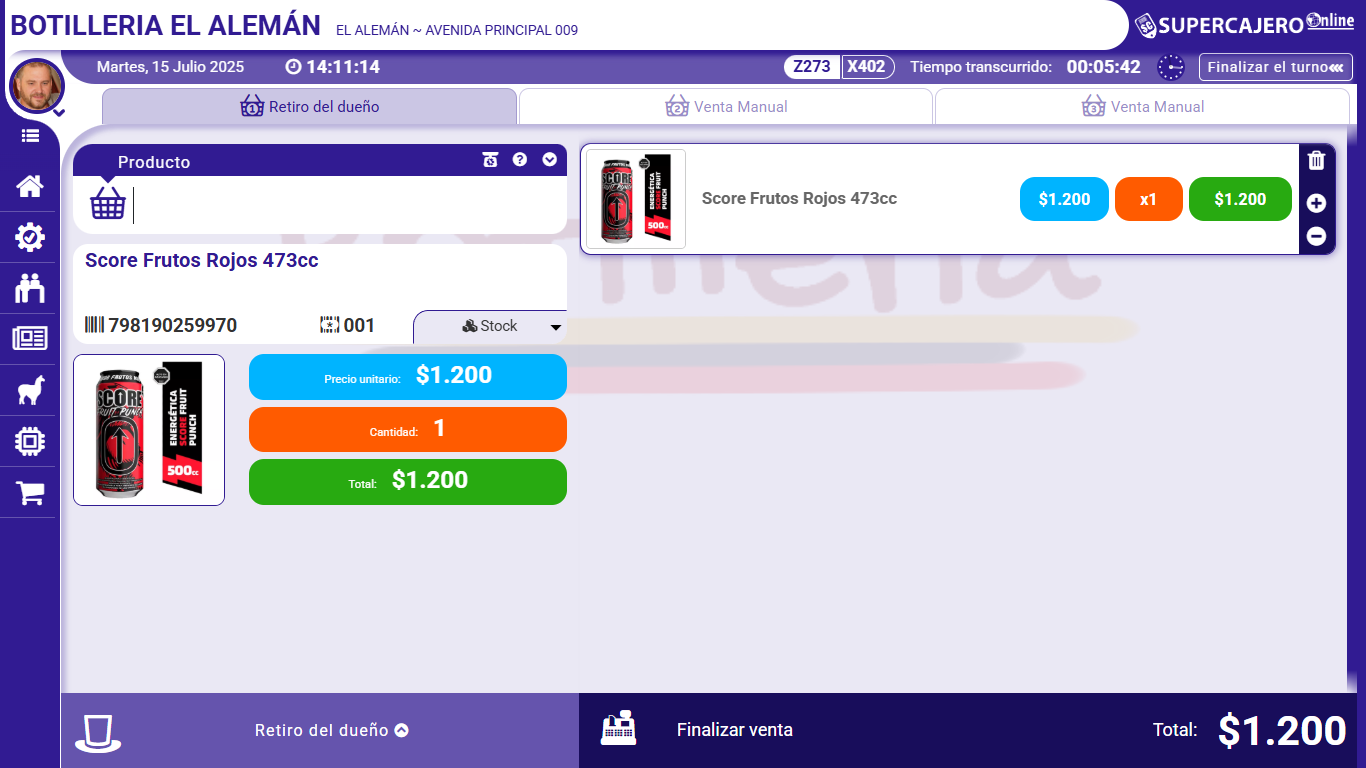Delete item with the trash can icon

click(1316, 160)
